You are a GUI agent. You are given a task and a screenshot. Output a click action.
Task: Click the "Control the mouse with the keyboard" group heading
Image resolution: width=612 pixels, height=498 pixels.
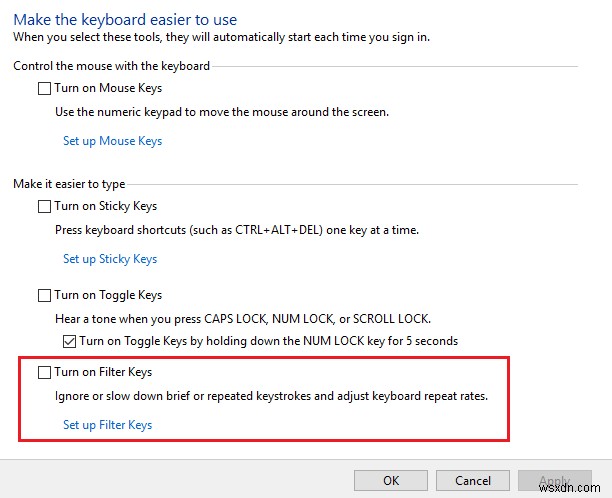tap(111, 66)
